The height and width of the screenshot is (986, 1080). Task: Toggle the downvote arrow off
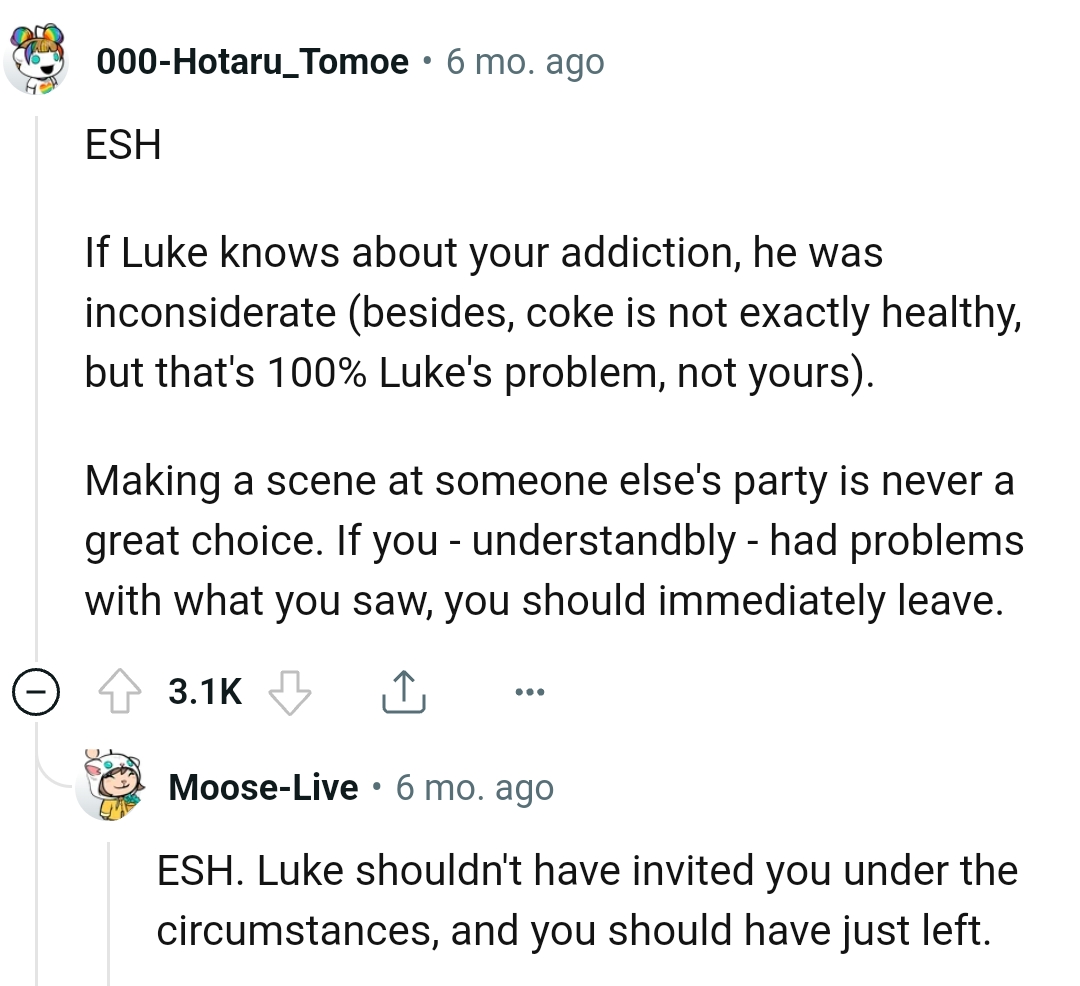coord(290,692)
